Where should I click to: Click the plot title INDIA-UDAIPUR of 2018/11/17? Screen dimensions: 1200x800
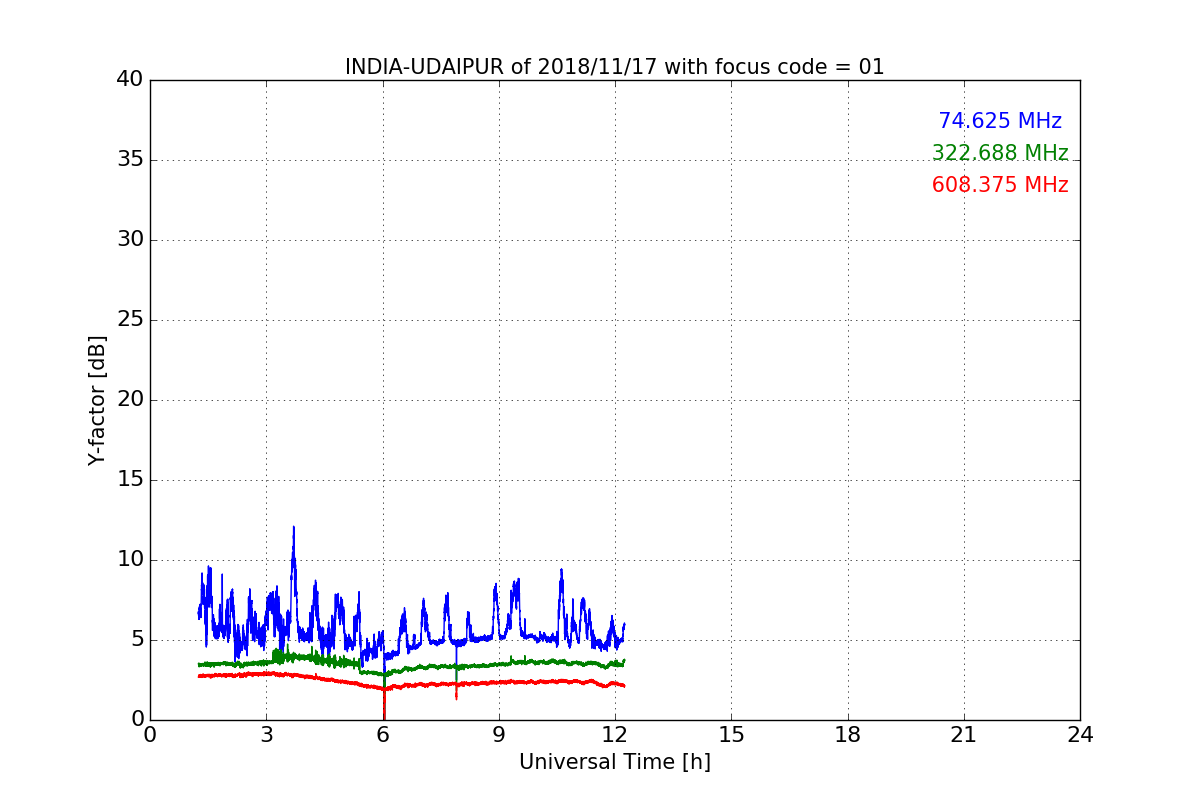[x=614, y=67]
